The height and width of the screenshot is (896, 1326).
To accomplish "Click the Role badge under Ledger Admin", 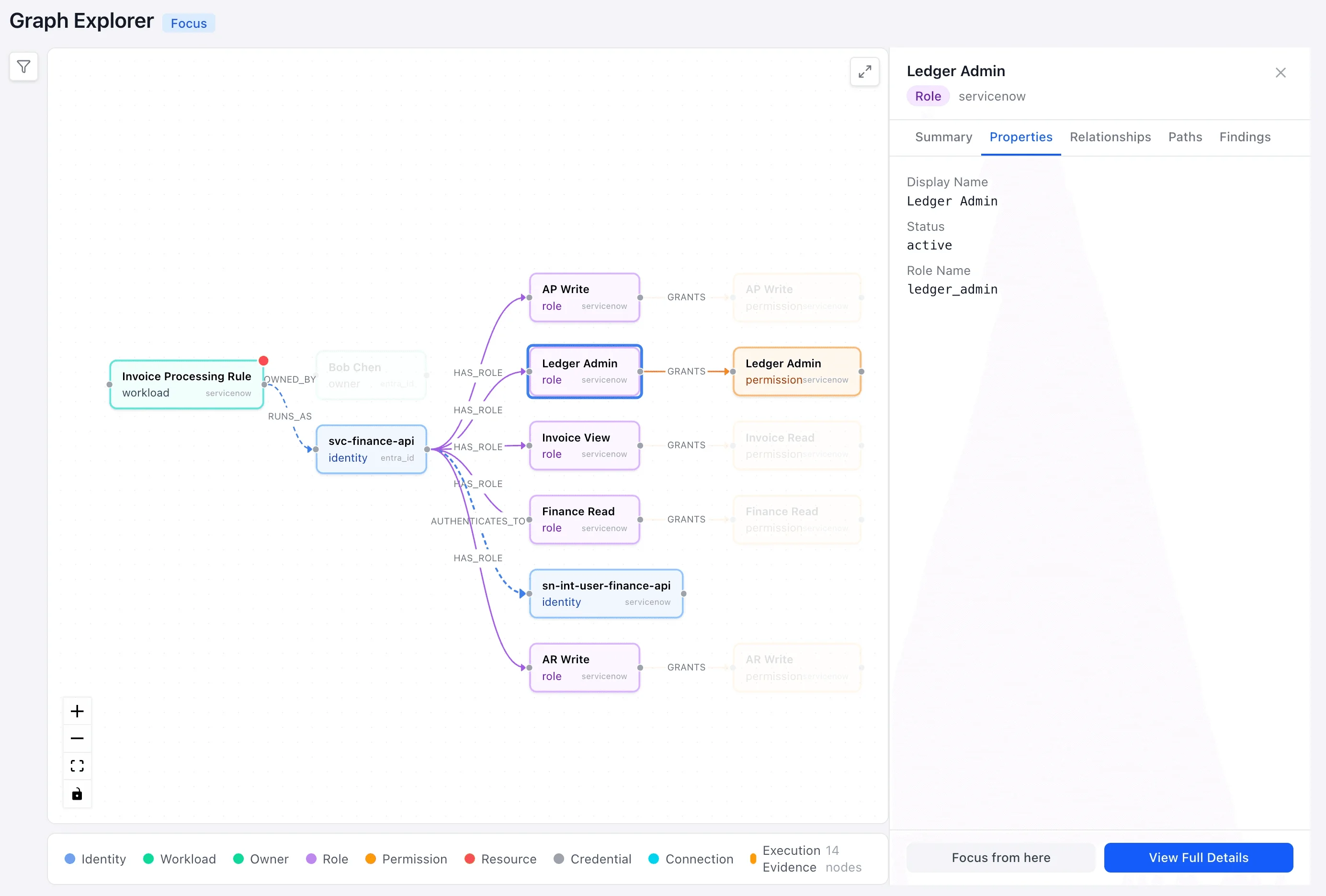I will click(927, 96).
